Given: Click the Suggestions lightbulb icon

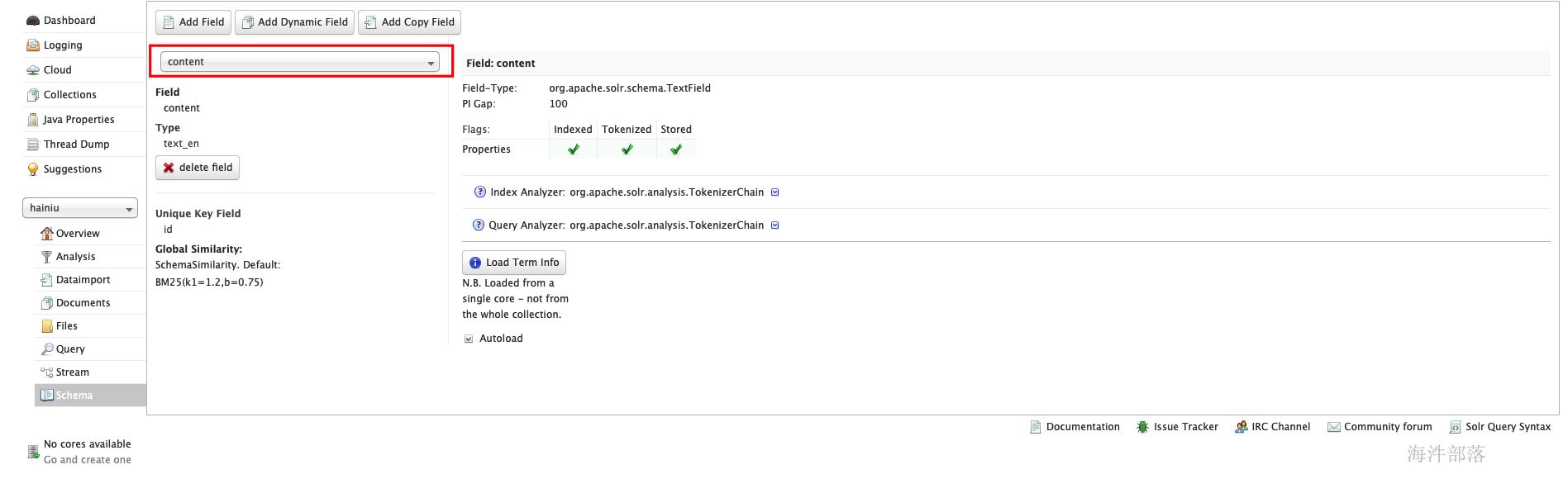Looking at the screenshot, I should tap(33, 169).
